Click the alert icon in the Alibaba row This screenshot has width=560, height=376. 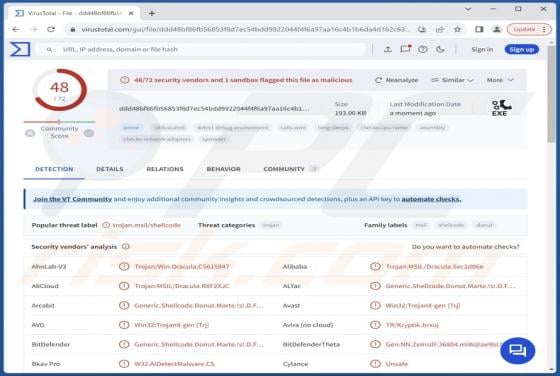point(375,266)
